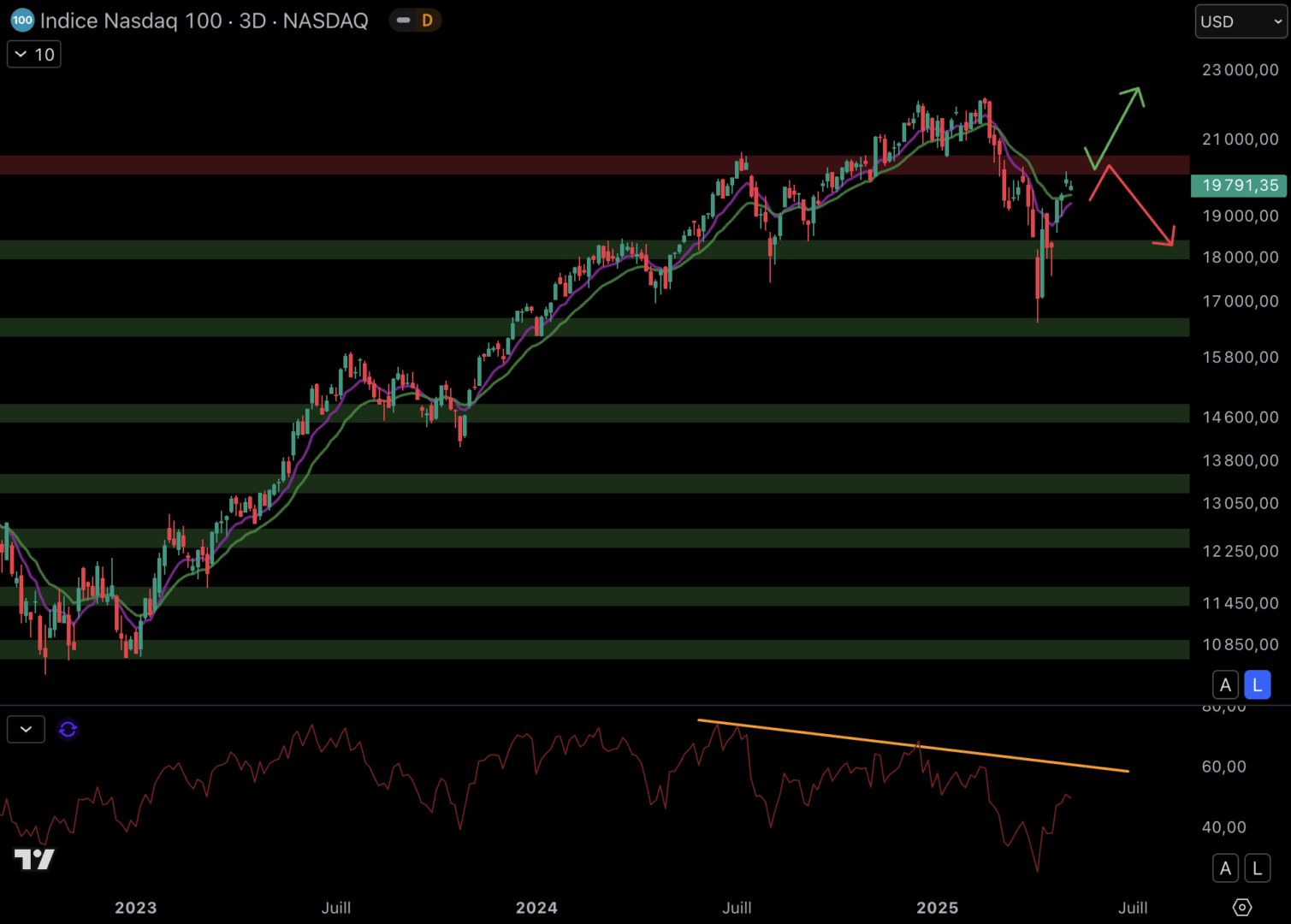
Task: Click the purple sync icon in indicator pane
Action: click(x=68, y=730)
